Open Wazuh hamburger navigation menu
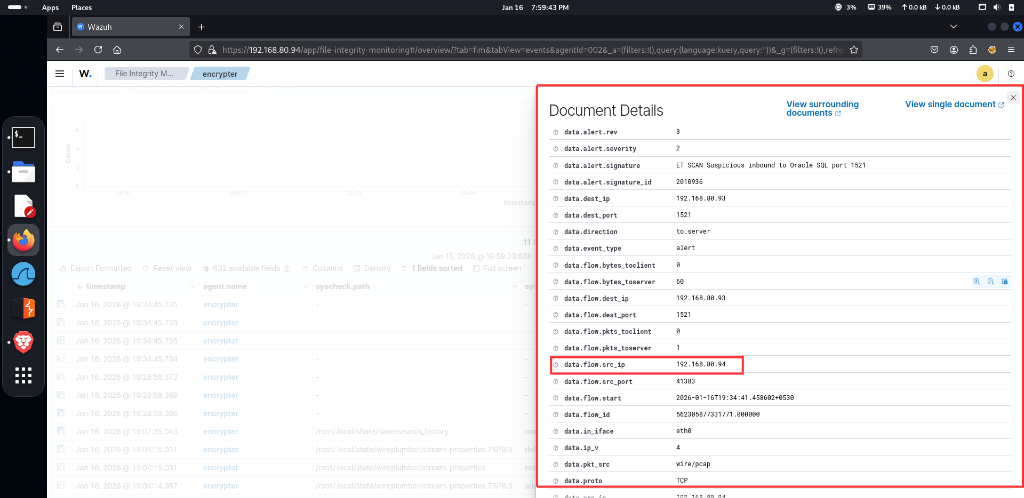1024x498 pixels. tap(59, 74)
